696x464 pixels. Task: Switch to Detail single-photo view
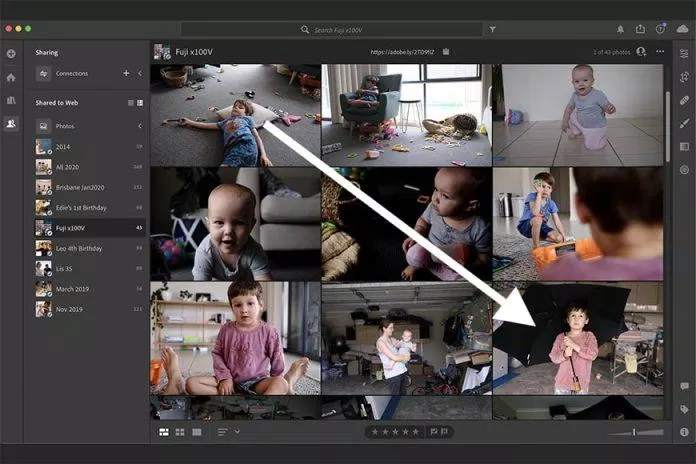point(197,432)
